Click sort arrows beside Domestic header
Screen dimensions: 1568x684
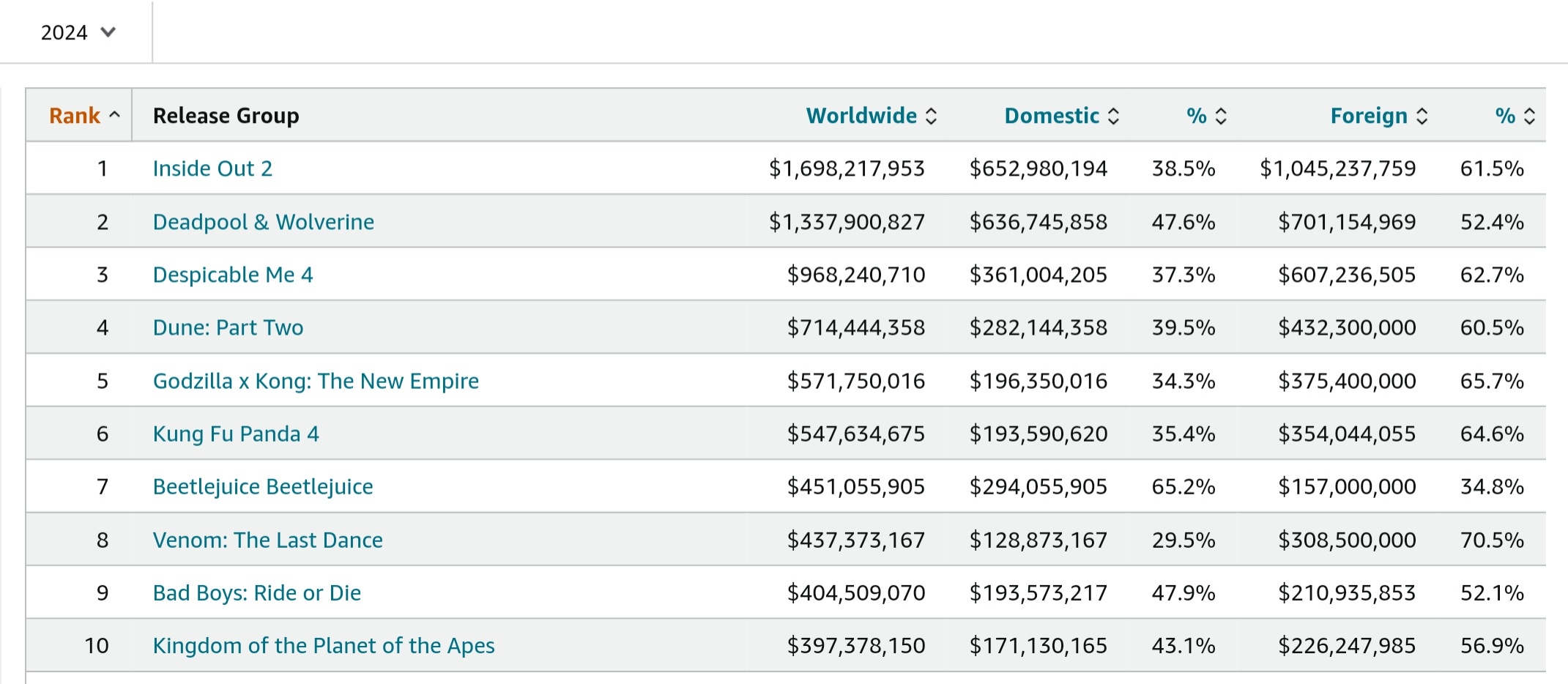click(x=1113, y=116)
